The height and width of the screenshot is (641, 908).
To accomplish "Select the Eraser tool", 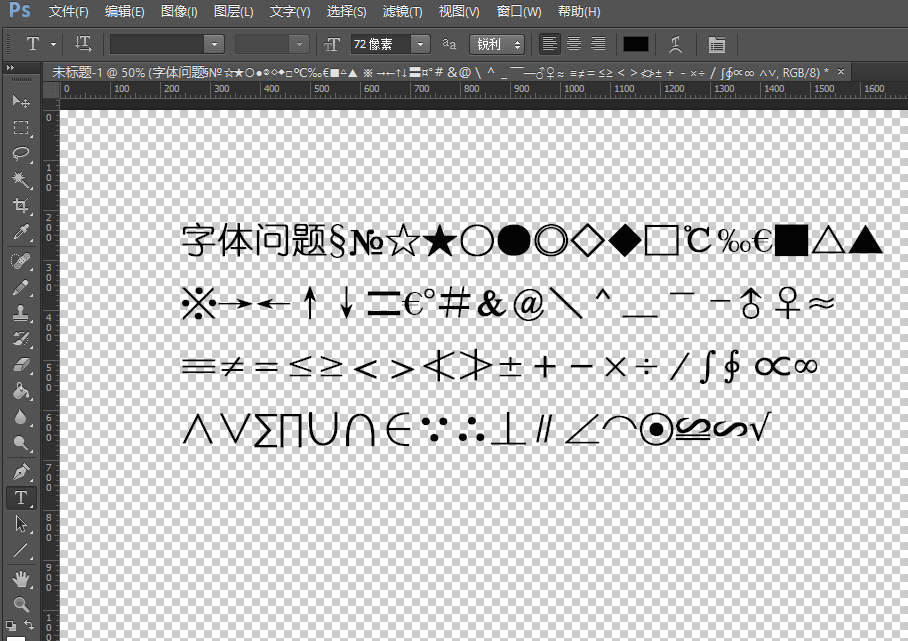I will coord(20,366).
